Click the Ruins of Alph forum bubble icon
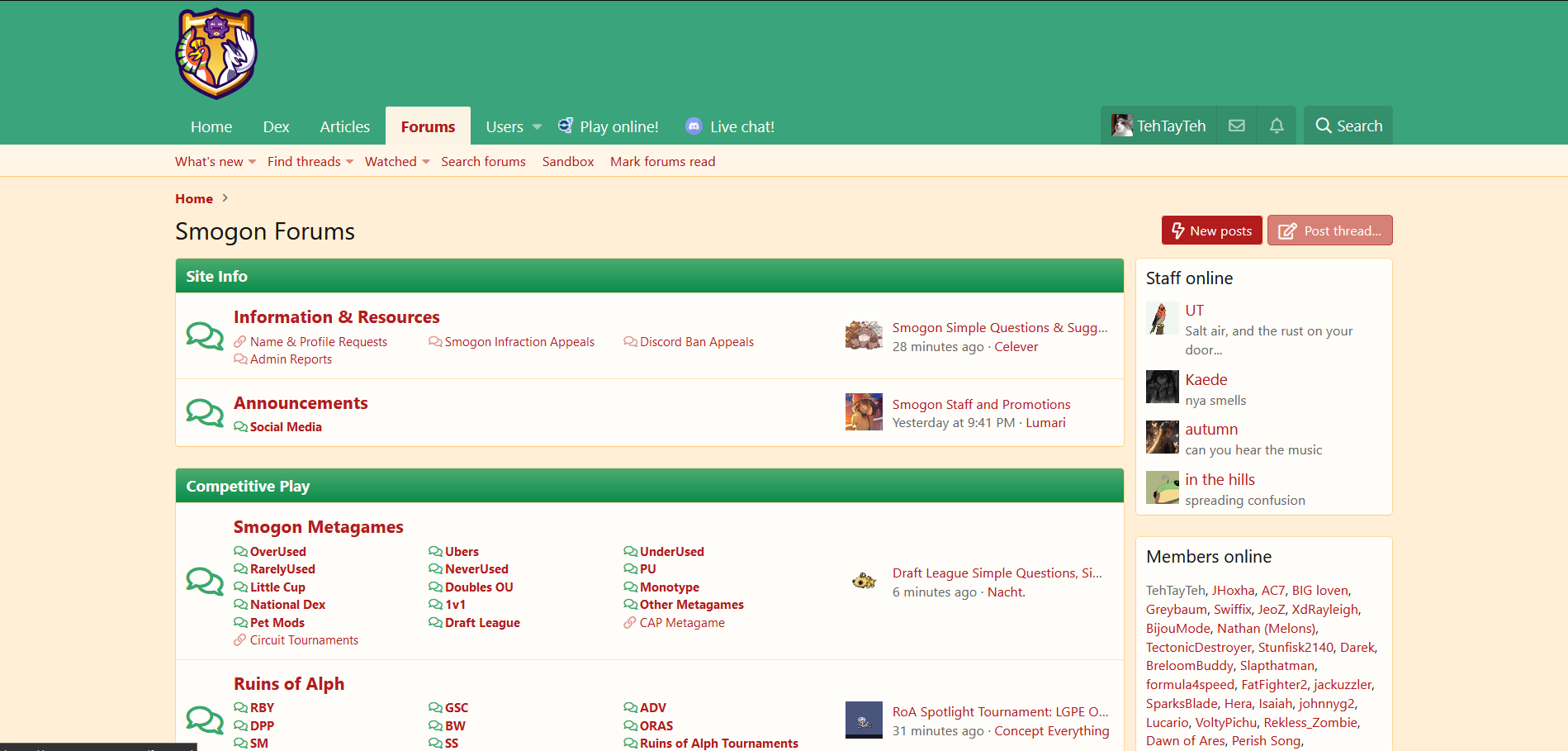1568x751 pixels. (204, 720)
